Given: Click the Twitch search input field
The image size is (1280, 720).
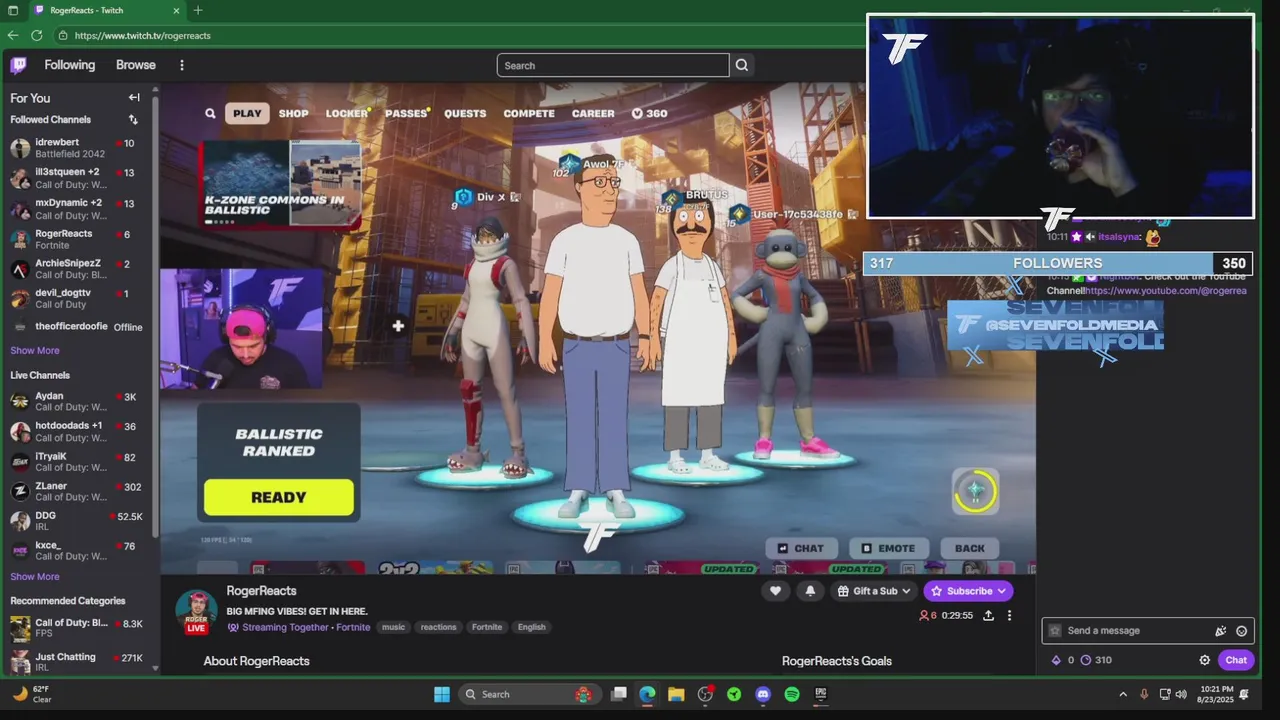Looking at the screenshot, I should pyautogui.click(x=613, y=65).
